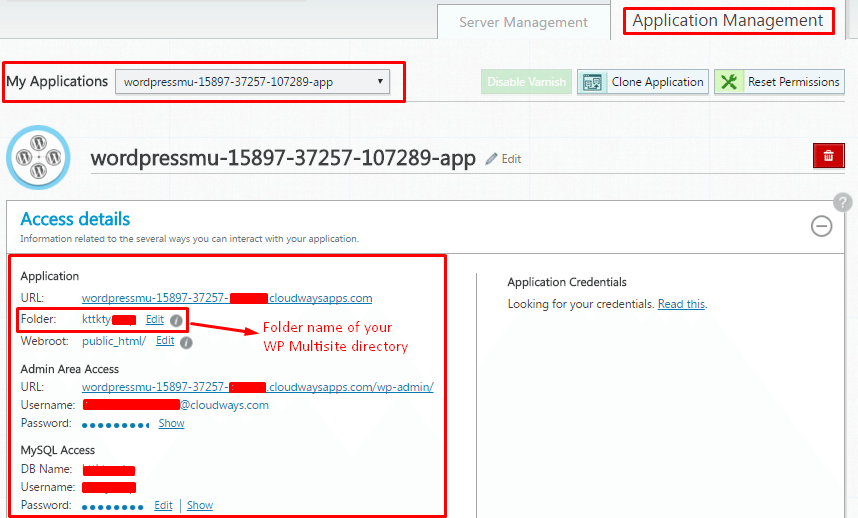Show the Admin Area password
Image resolution: width=858 pixels, height=518 pixels.
171,423
